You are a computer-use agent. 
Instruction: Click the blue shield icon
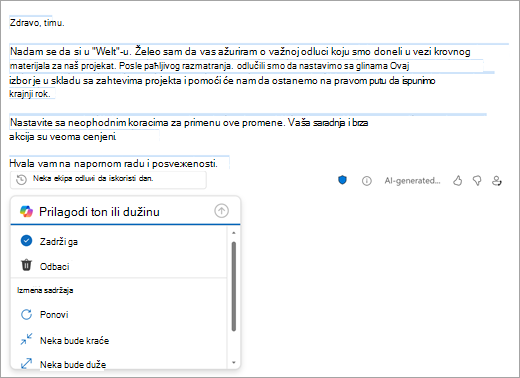(342, 180)
